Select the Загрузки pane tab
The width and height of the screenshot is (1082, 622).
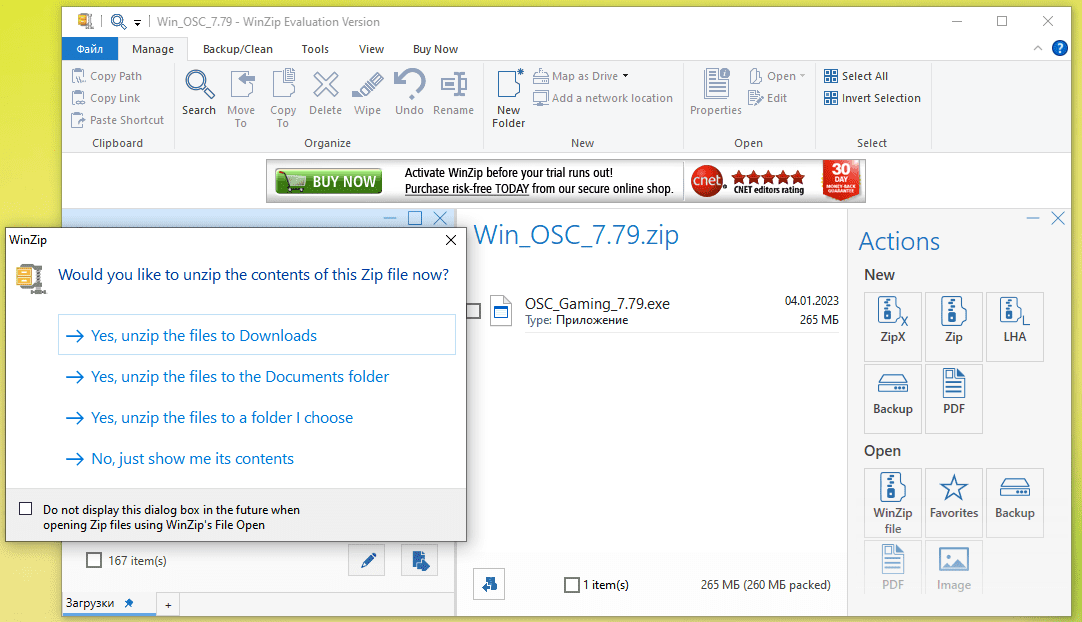pos(108,603)
